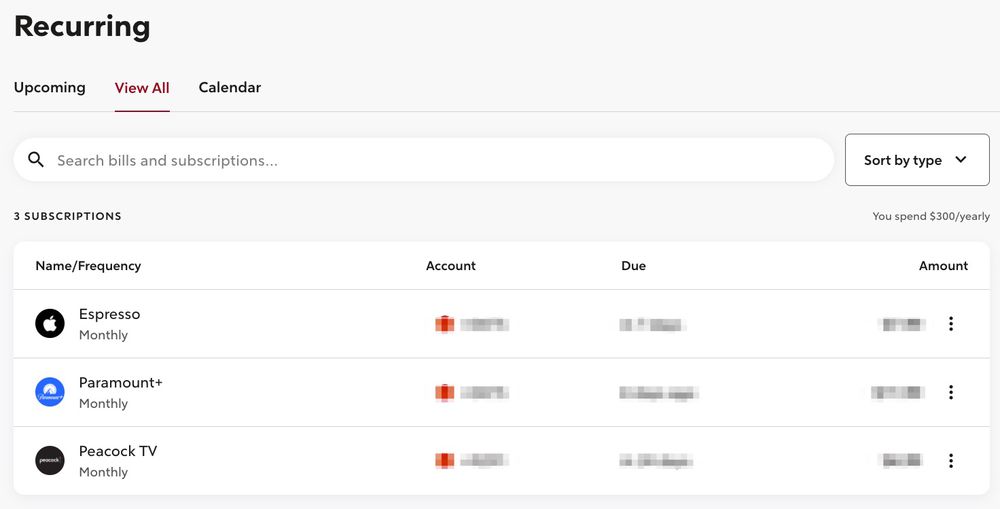Click the Name/Frequency column header
This screenshot has height=509, width=1000.
(x=88, y=266)
